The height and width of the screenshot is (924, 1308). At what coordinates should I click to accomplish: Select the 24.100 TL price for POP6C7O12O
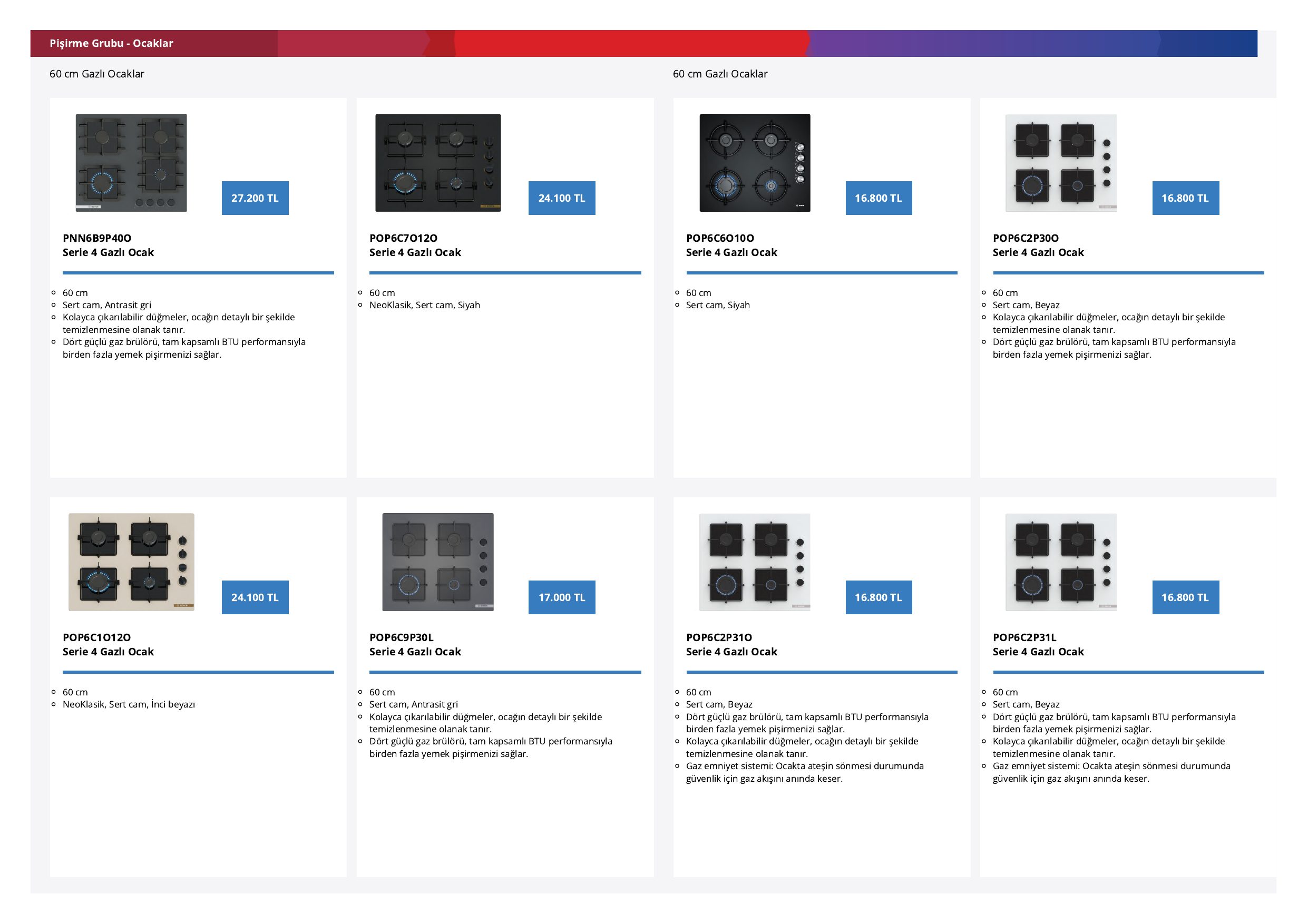pyautogui.click(x=562, y=198)
